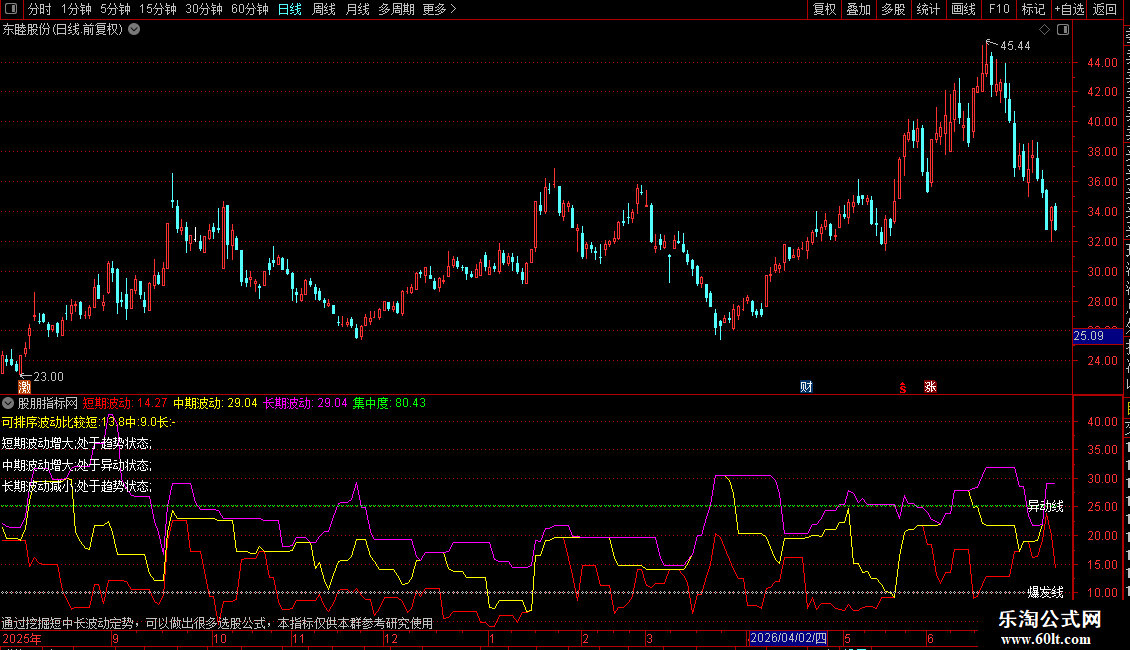Switch to 分时 intraday view
The width and height of the screenshot is (1130, 650).
40,9
